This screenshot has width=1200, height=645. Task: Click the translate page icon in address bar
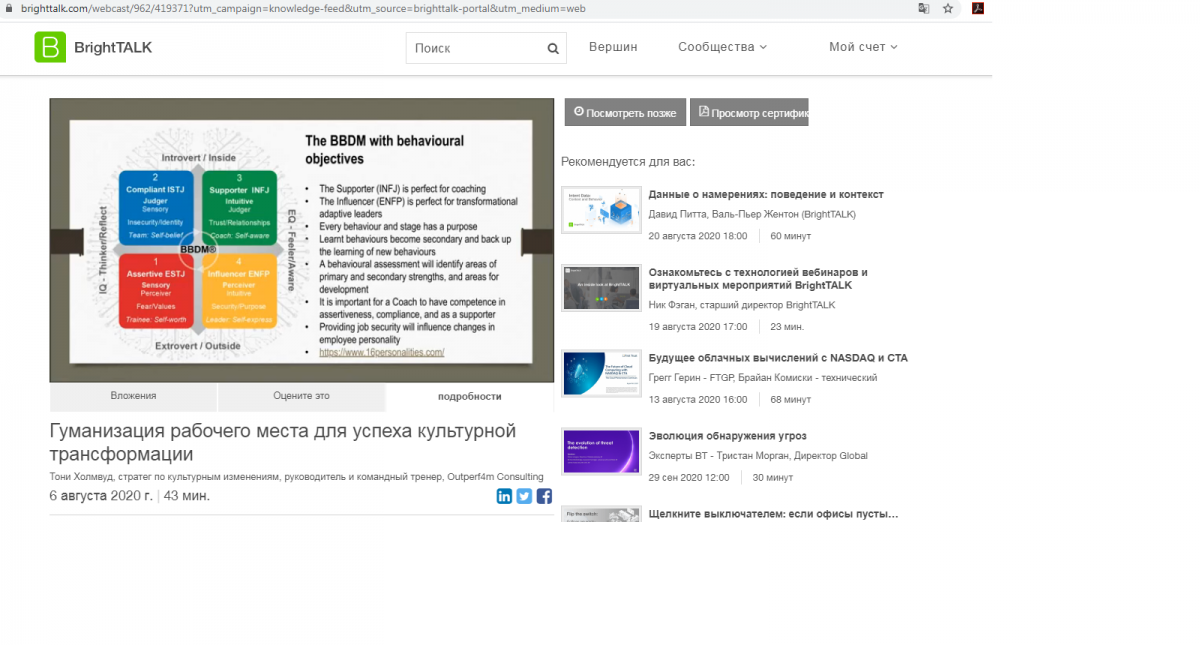[x=923, y=8]
